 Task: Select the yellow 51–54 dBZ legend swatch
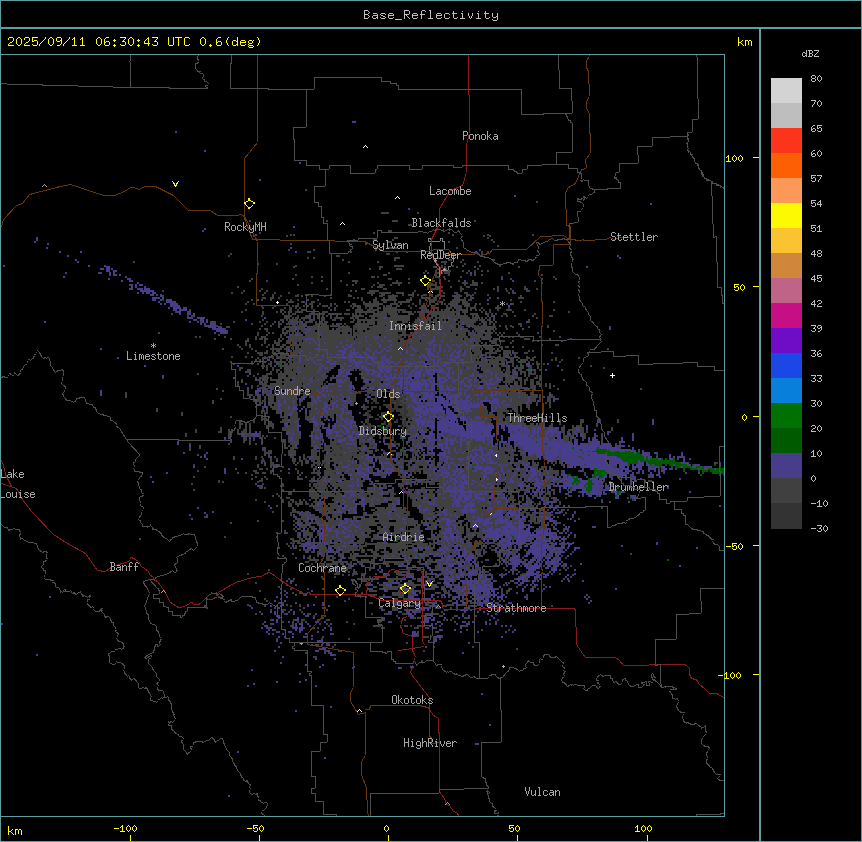[786, 216]
